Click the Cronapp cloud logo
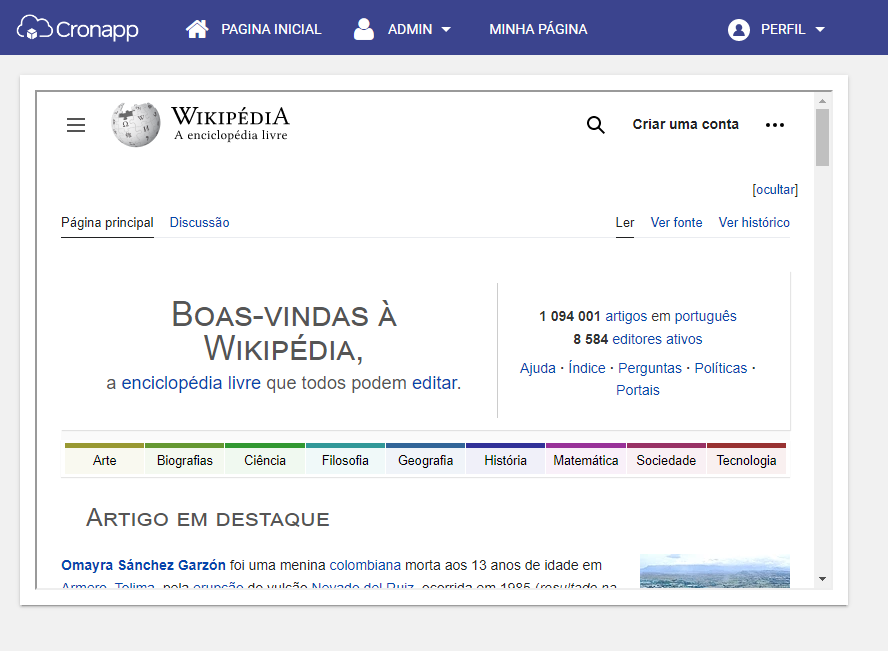The width and height of the screenshot is (888, 651). (x=78, y=28)
